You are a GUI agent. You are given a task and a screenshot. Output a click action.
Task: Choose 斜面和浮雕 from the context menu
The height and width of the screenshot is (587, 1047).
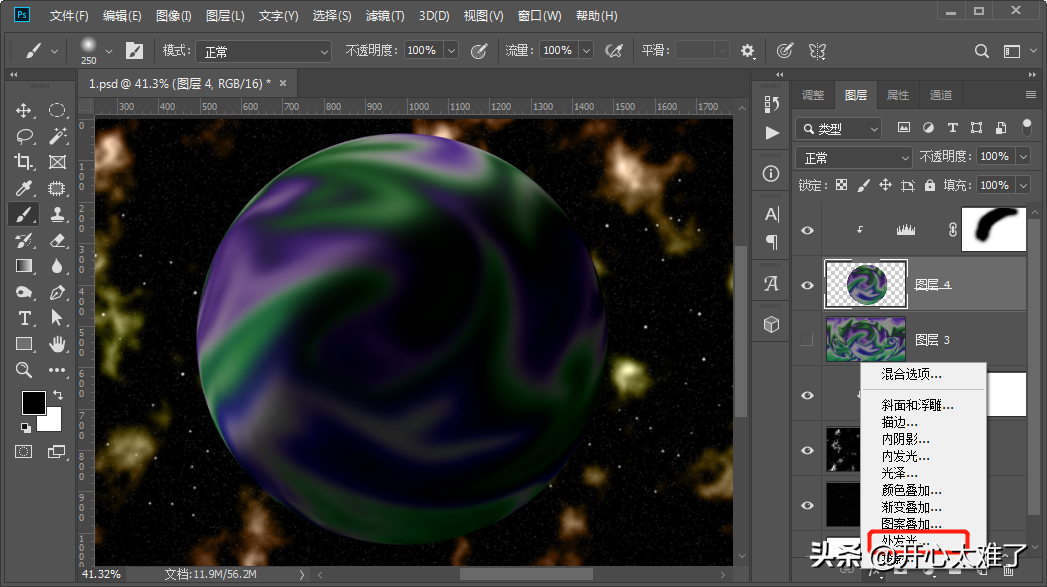coord(917,406)
